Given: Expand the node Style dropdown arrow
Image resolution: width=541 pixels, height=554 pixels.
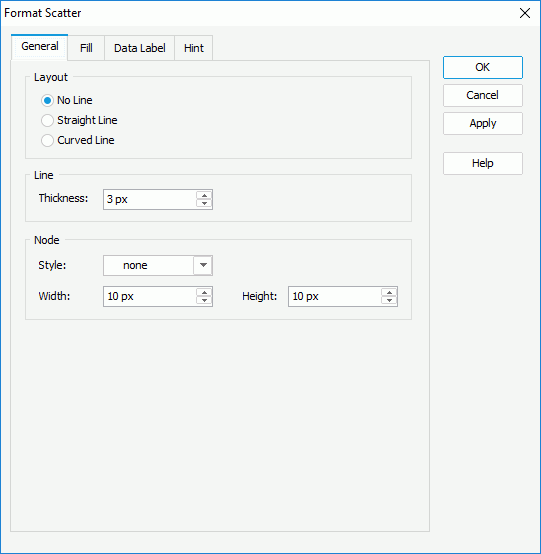Looking at the screenshot, I should pos(203,265).
